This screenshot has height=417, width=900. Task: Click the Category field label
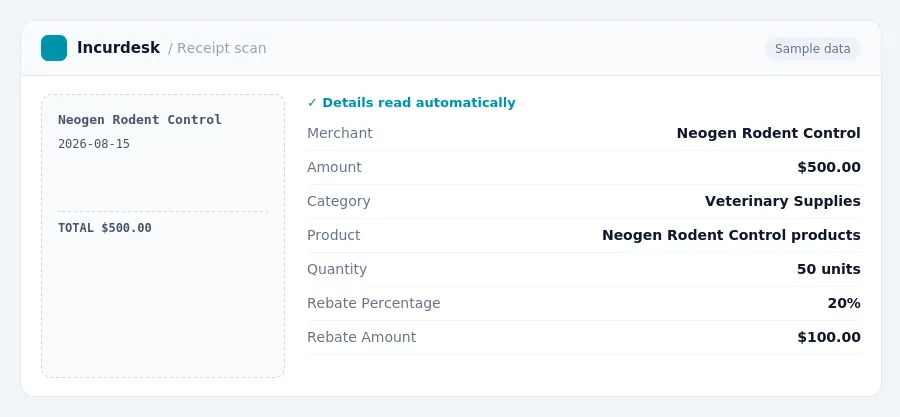tap(339, 201)
